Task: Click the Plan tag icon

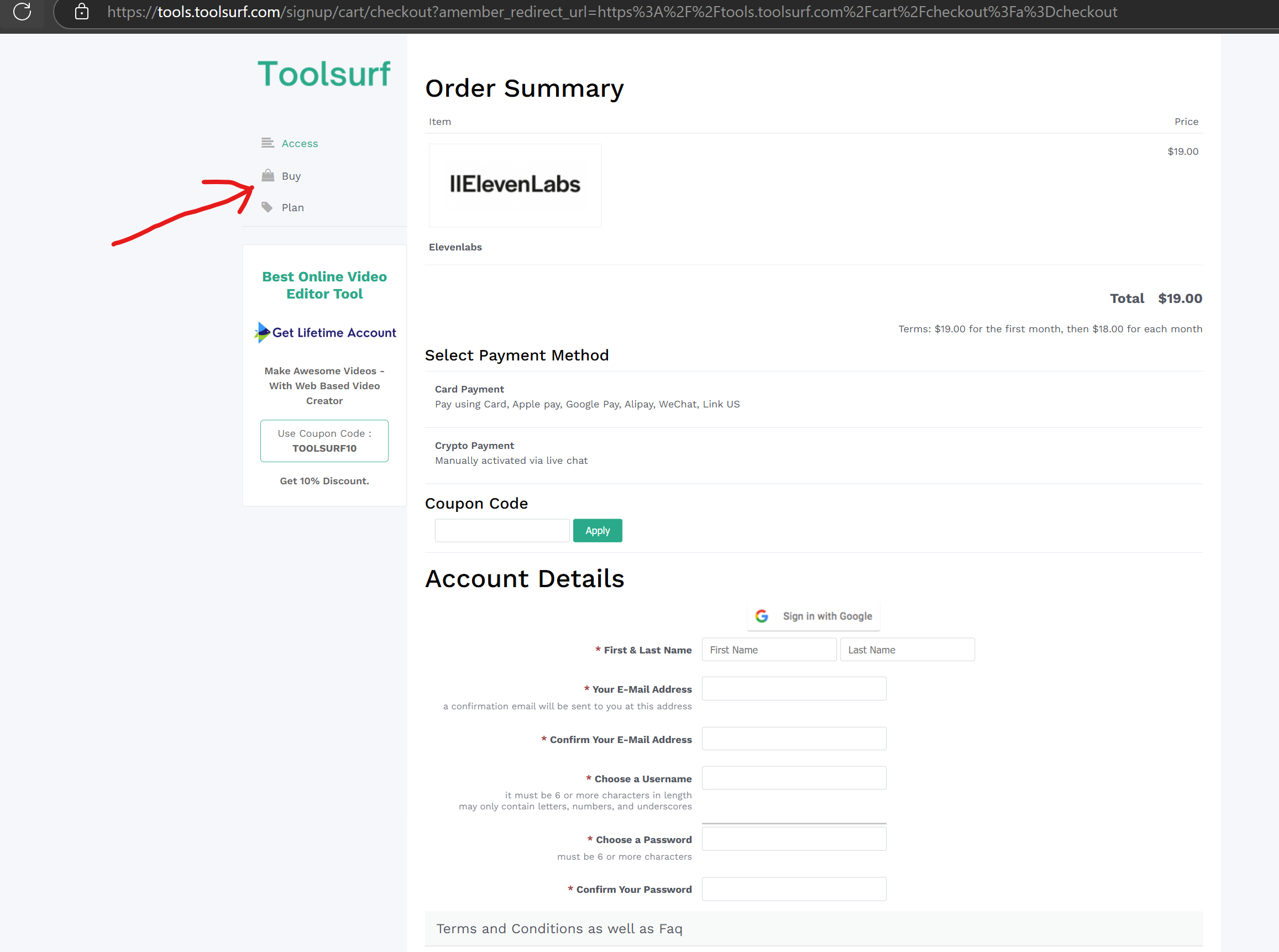Action: [268, 207]
